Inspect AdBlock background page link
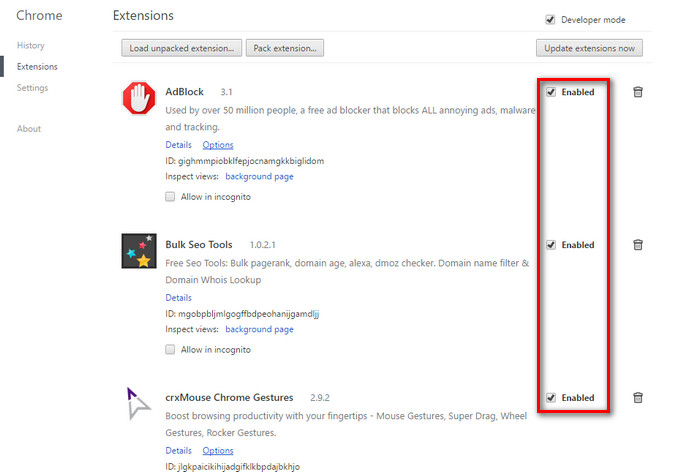 [259, 176]
